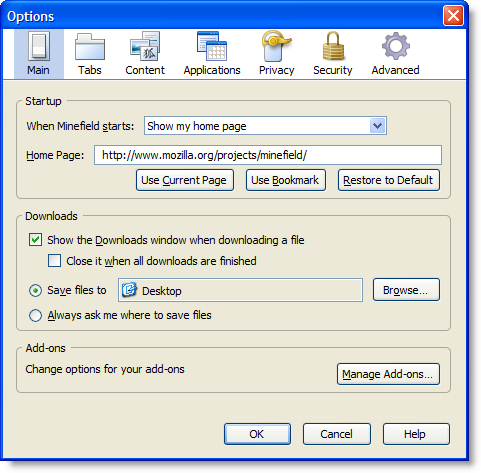Click the 'Change options for your add-ons' text
This screenshot has height=473, width=481.
105,369
